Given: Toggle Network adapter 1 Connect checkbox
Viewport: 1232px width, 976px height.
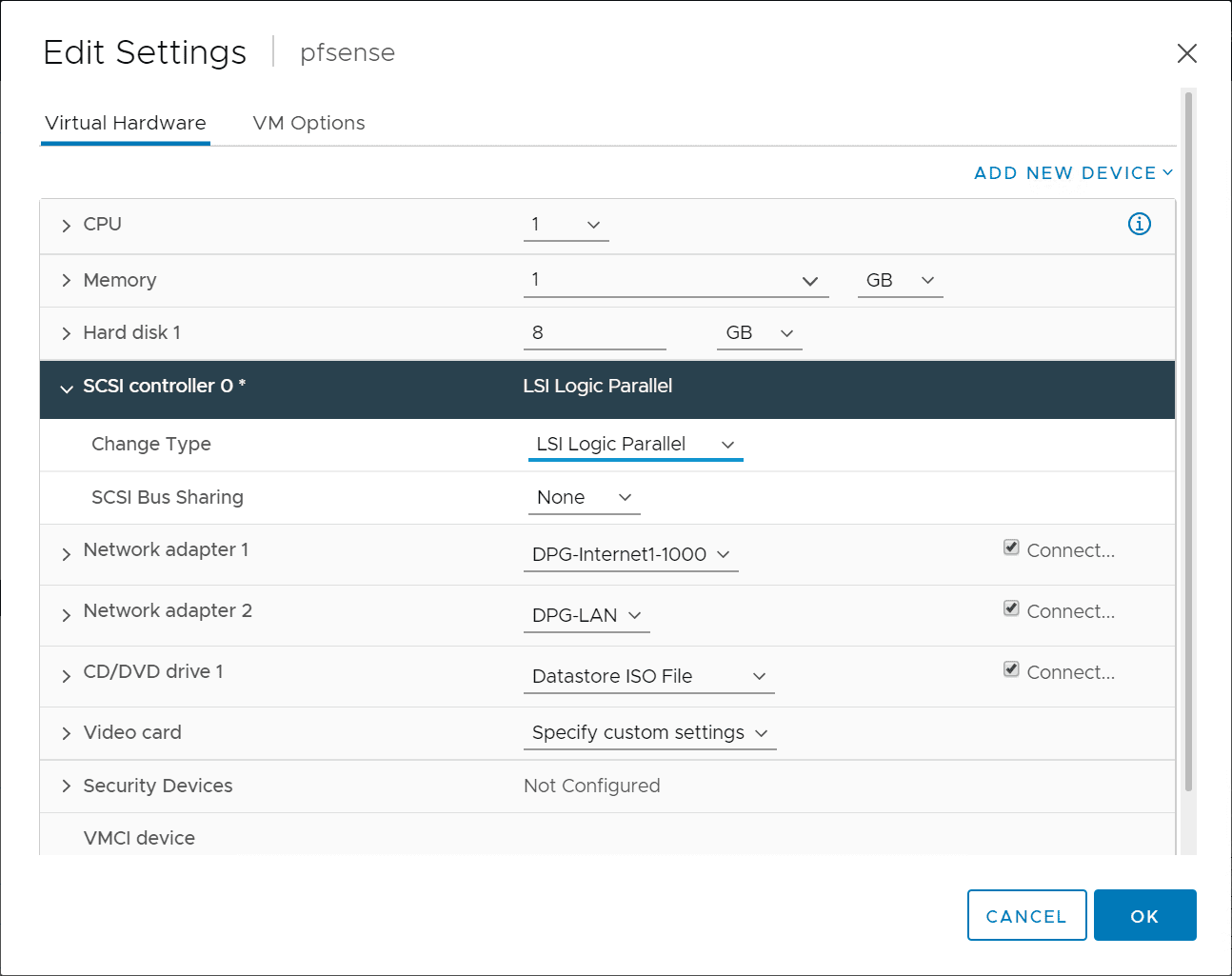Looking at the screenshot, I should [x=1011, y=548].
